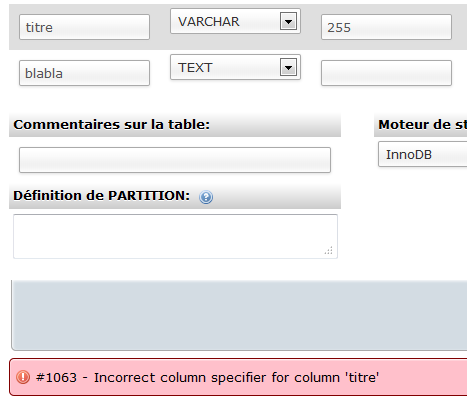The image size is (467, 401).
Task: Click the red error warning icon
Action: (x=23, y=377)
